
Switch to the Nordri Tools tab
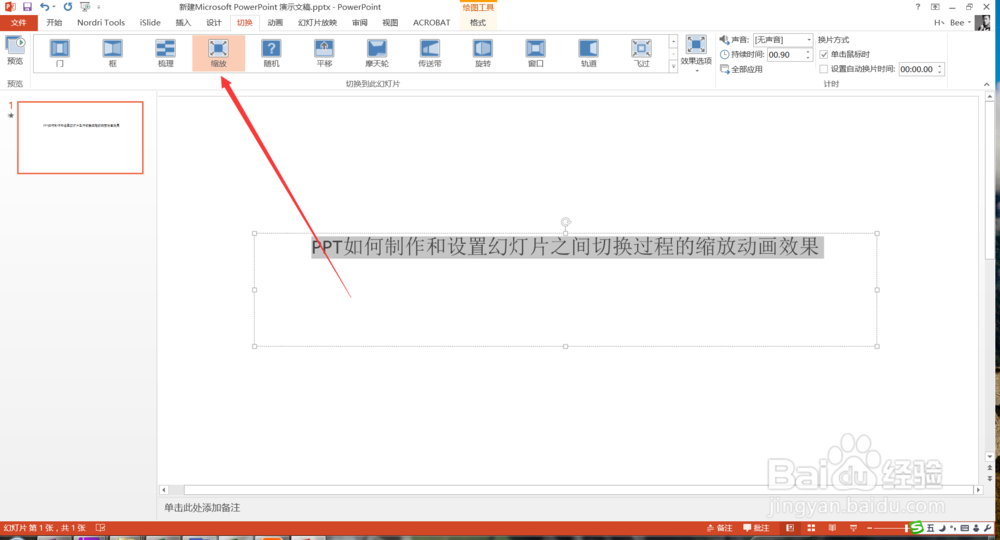tap(101, 22)
